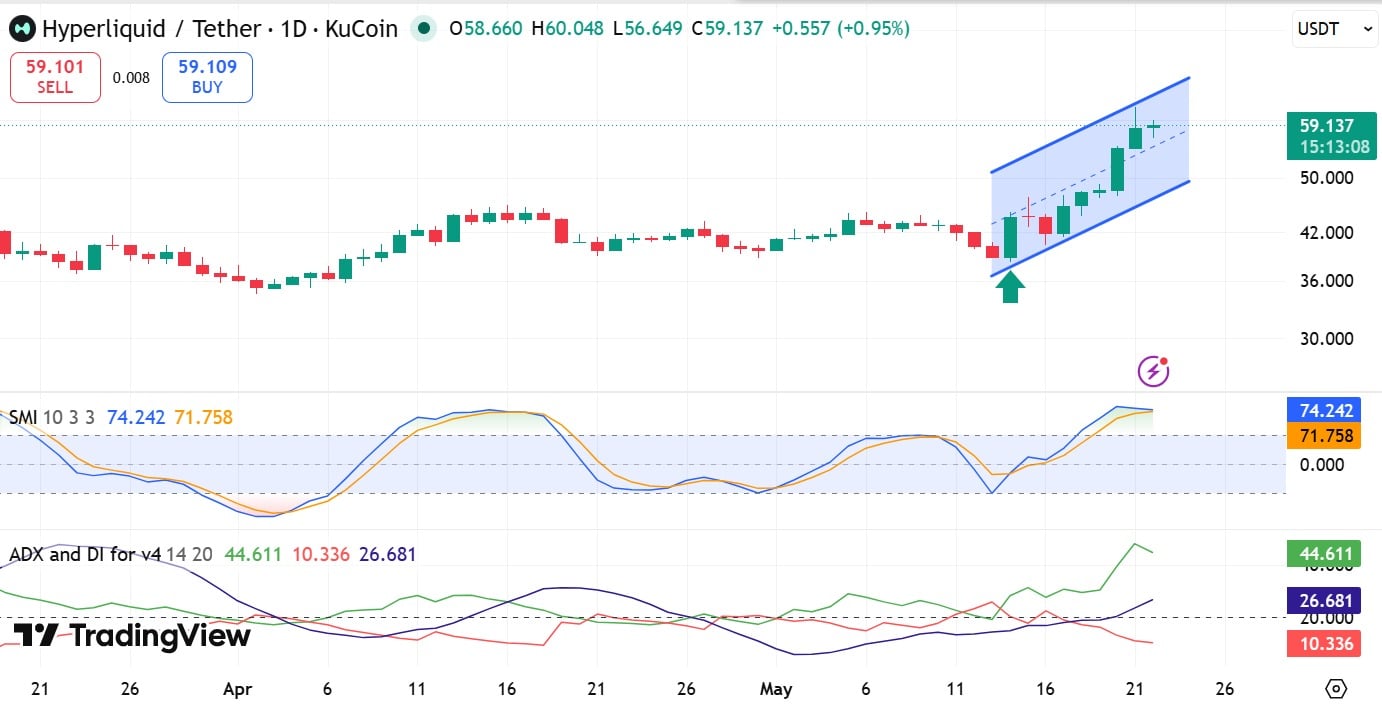Click the 30.000 price axis label
This screenshot has height=706, width=1382.
(1326, 338)
